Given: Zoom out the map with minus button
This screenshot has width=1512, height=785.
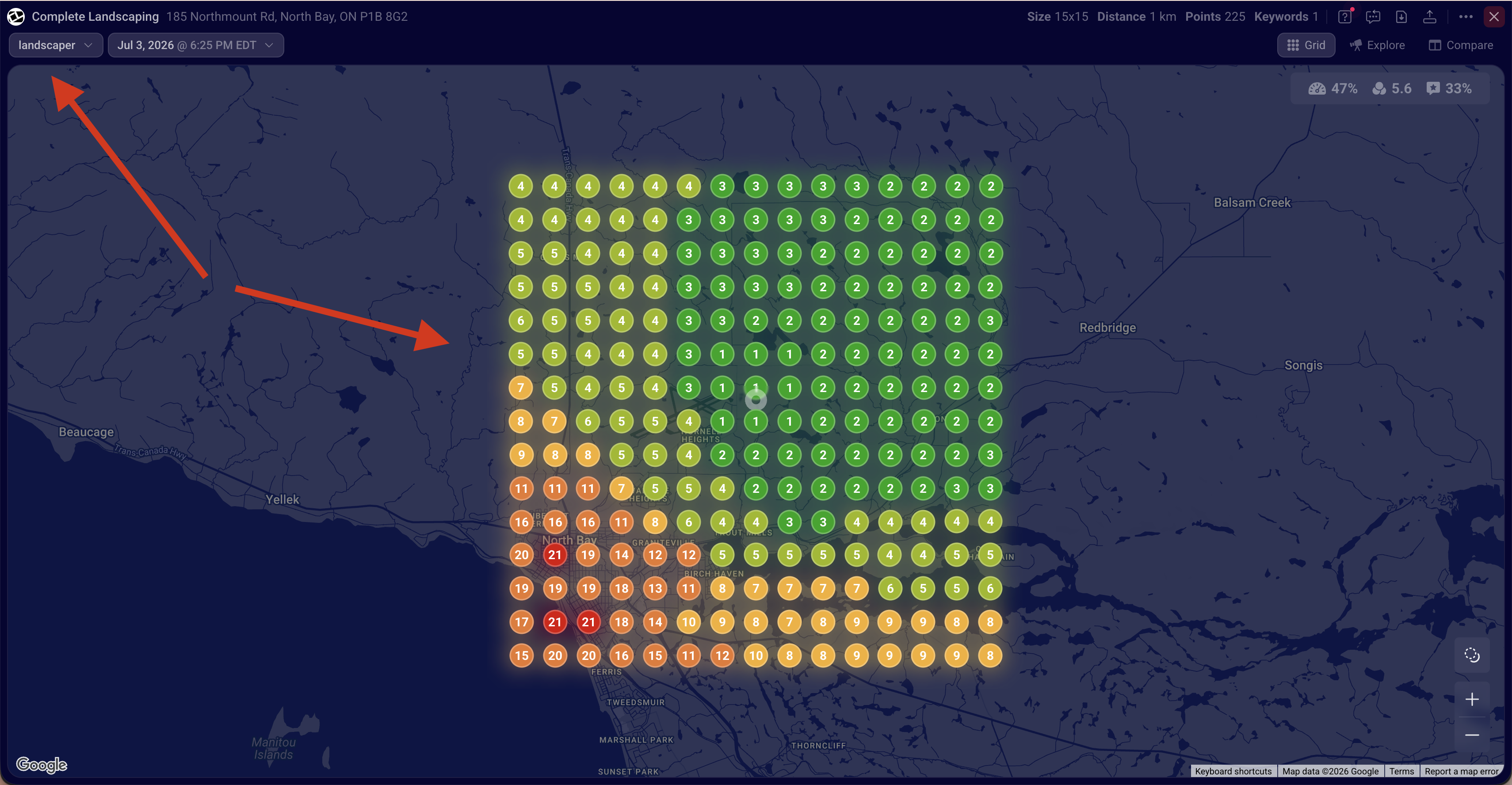Looking at the screenshot, I should [1471, 735].
